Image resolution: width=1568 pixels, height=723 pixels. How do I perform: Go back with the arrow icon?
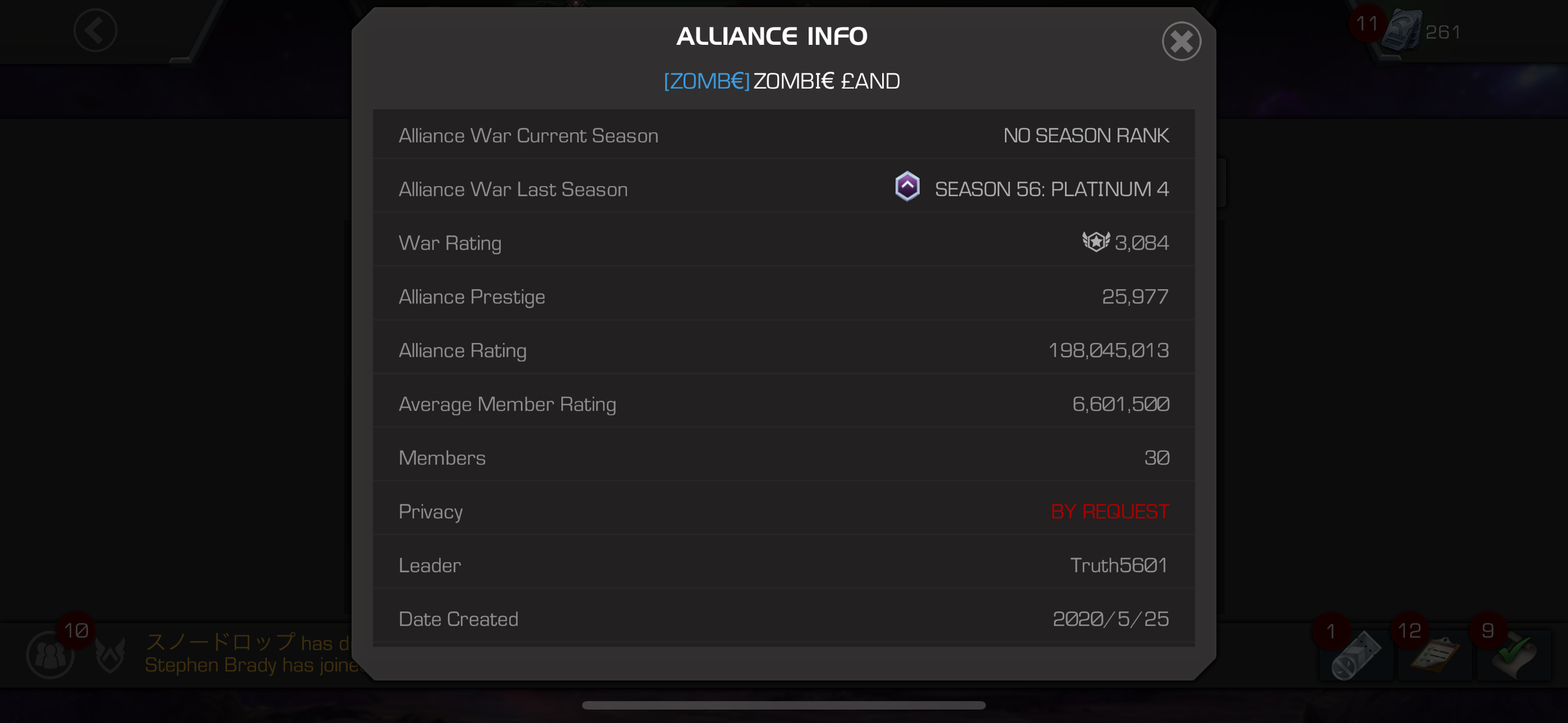(95, 30)
